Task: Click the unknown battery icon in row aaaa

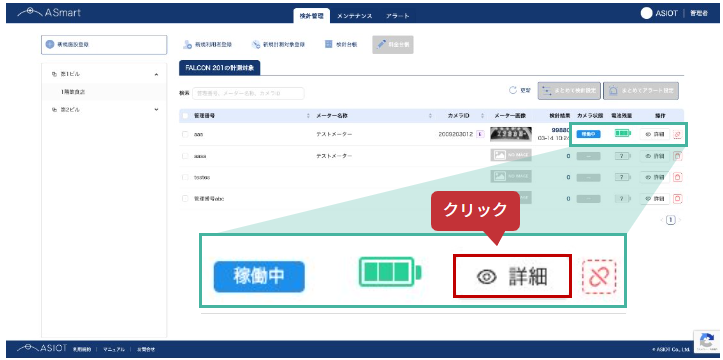Action: [x=622, y=156]
